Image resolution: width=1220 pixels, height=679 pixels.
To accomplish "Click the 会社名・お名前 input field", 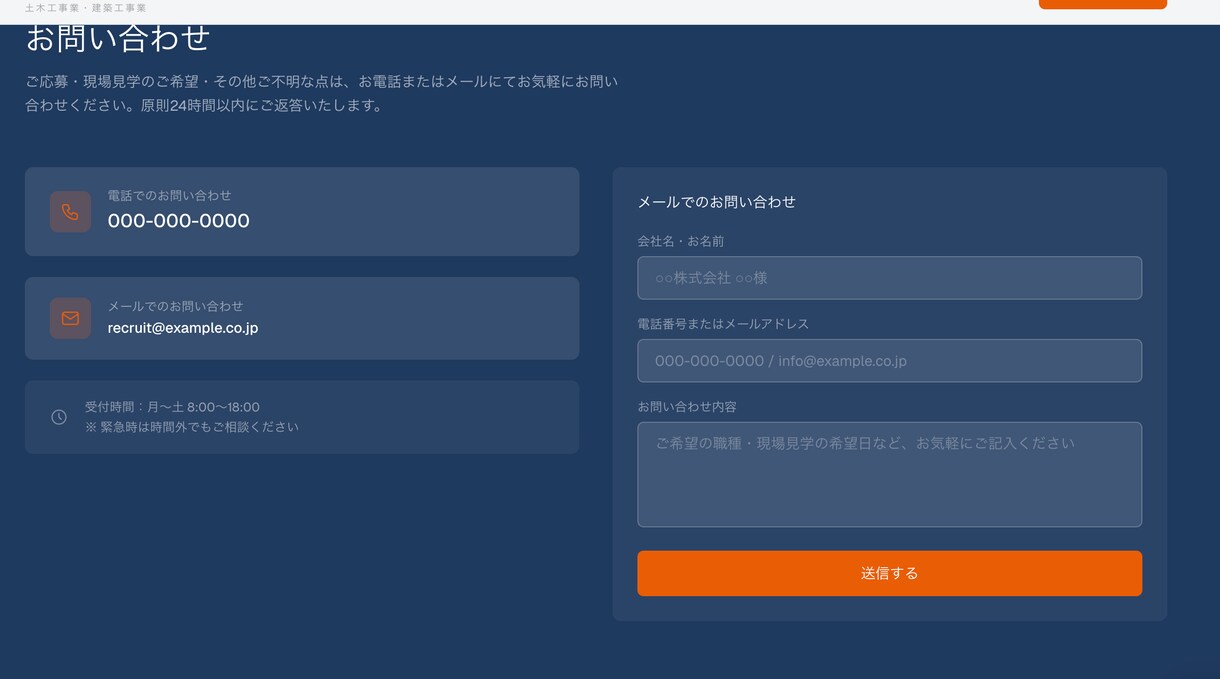I will point(889,278).
